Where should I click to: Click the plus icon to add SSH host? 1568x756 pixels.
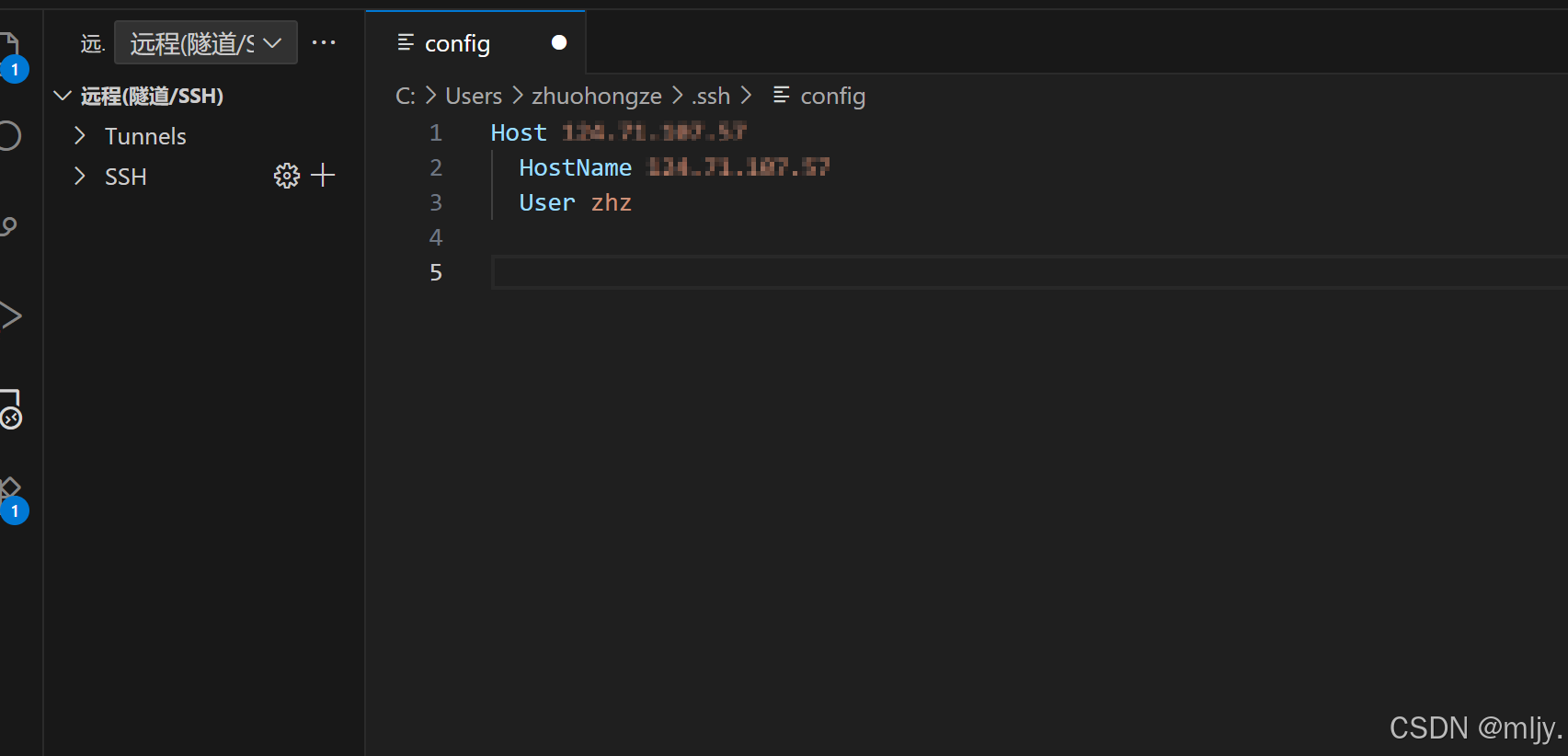point(323,176)
